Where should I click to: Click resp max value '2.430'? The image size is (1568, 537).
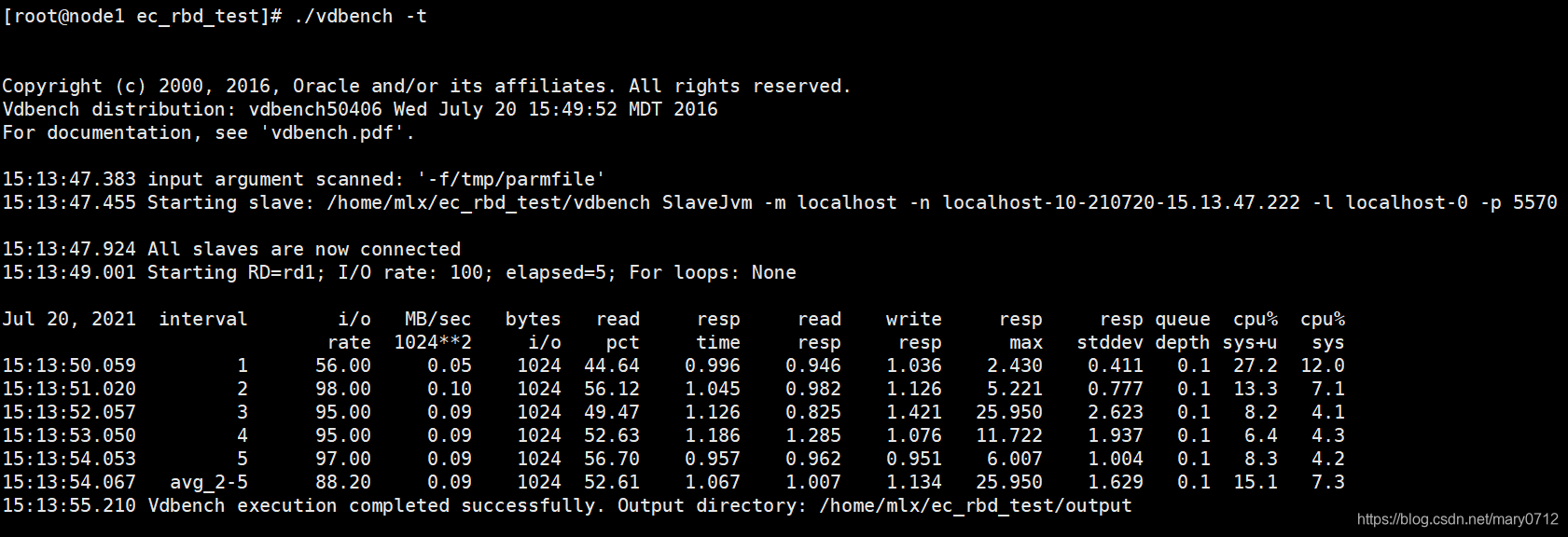click(x=1015, y=365)
